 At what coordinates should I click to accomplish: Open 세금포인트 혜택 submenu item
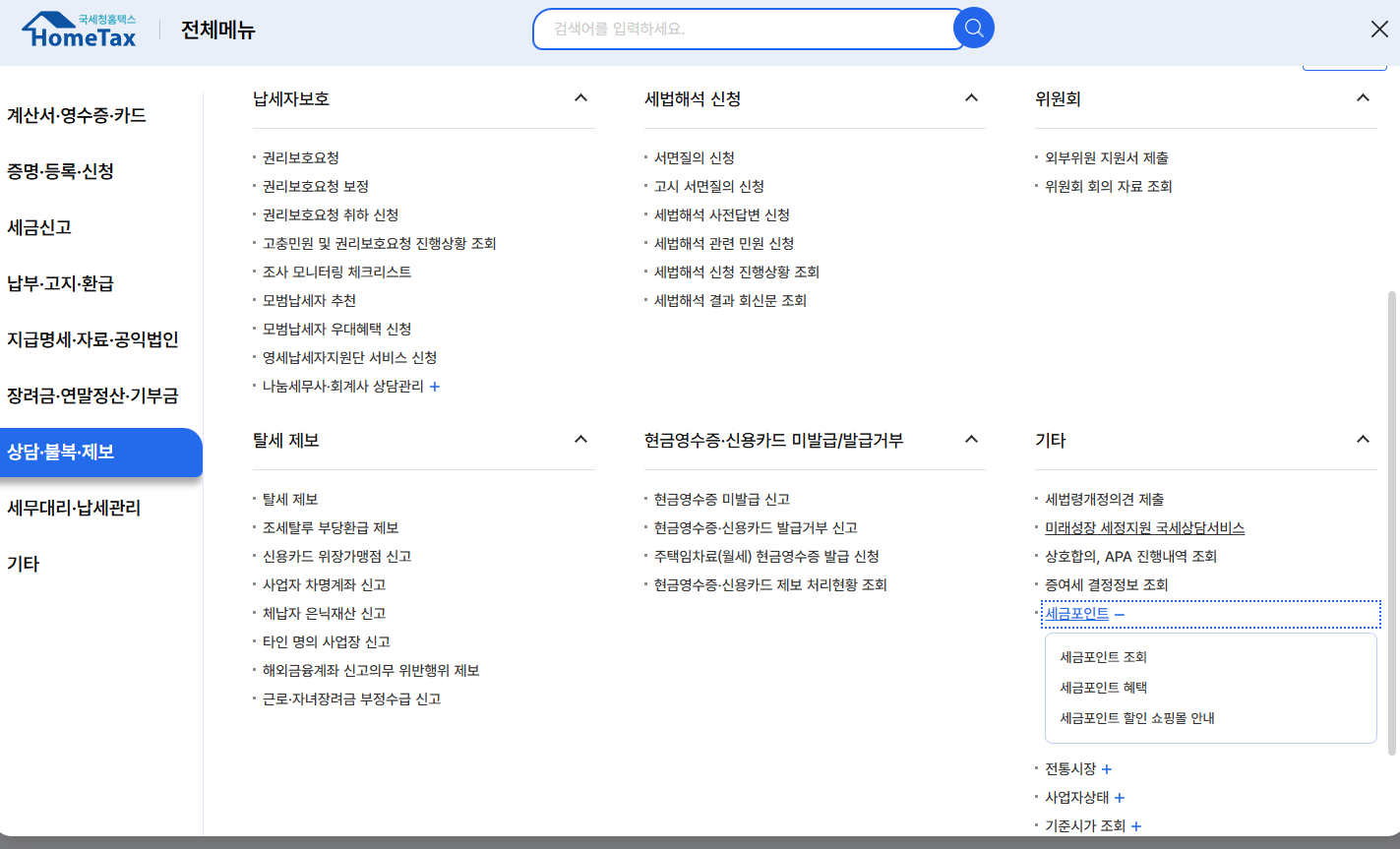click(x=1103, y=688)
